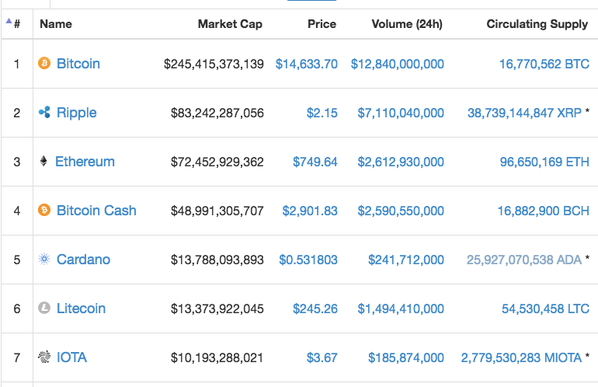Select market cap $10,193,288,021
Image resolution: width=598 pixels, height=387 pixels.
click(x=217, y=358)
